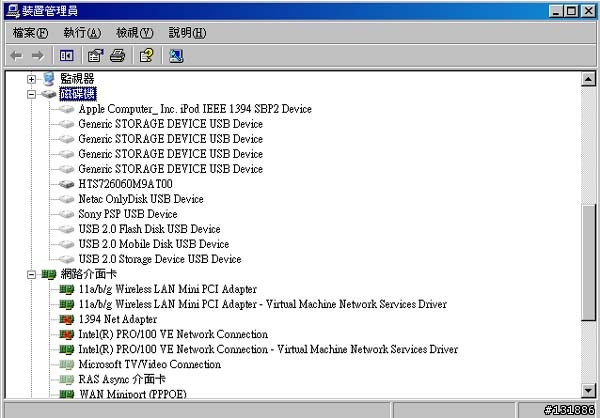Select Sony PSP USB Device
600x418 pixels.
click(x=128, y=214)
